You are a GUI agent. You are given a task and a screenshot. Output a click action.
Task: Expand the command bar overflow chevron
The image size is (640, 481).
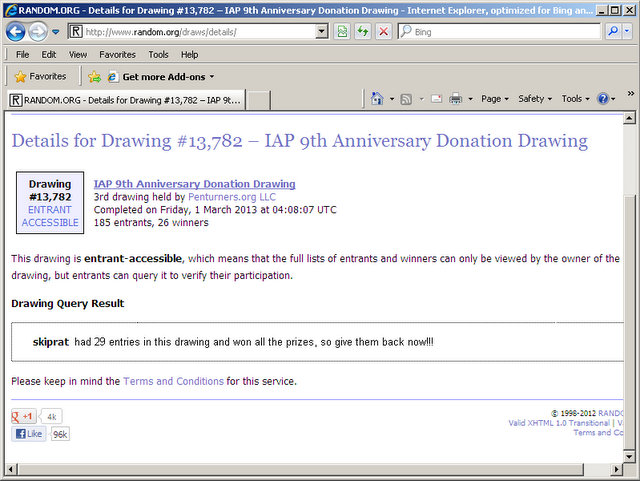631,94
